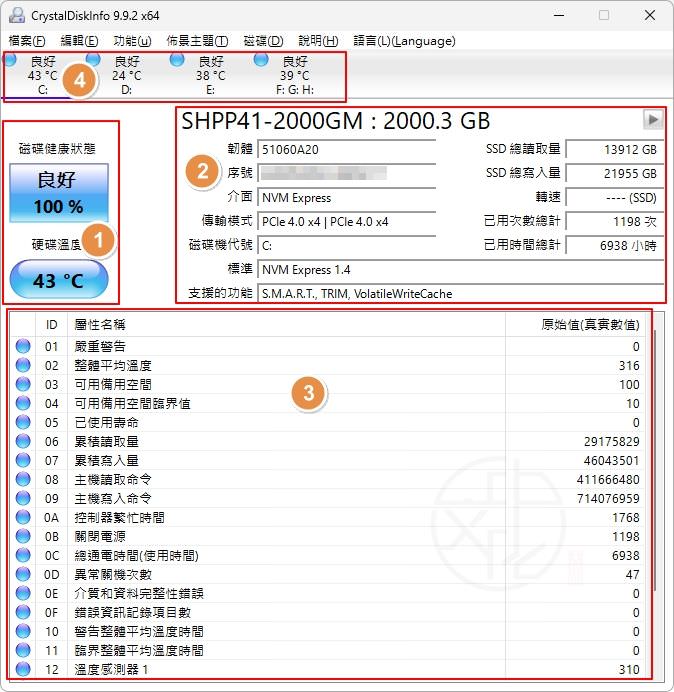Click raw value 1768 of 控制器繁忙時間
Image resolution: width=674 pixels, height=692 pixels.
click(x=626, y=517)
